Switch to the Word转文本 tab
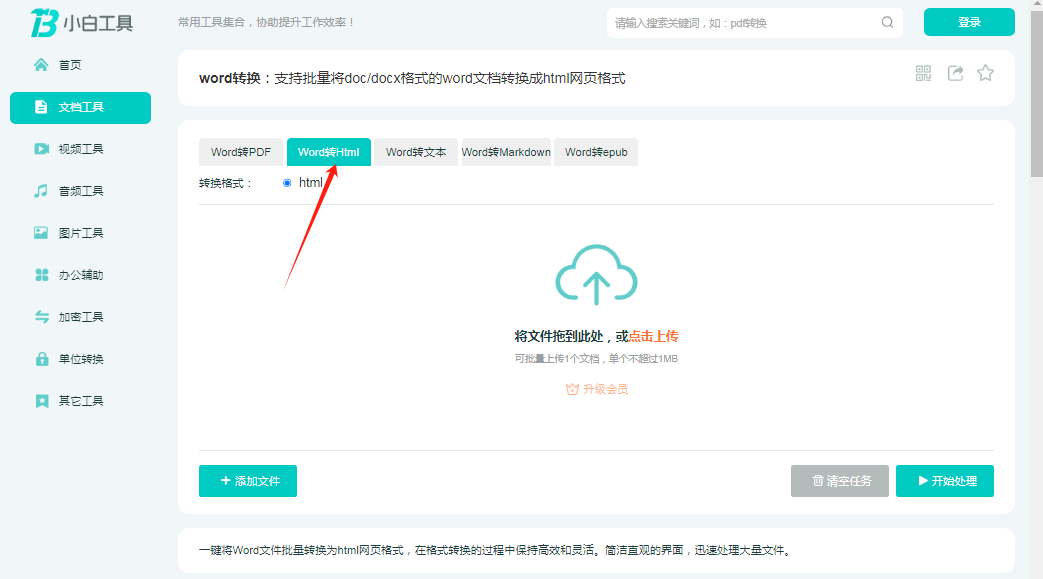 pos(416,152)
